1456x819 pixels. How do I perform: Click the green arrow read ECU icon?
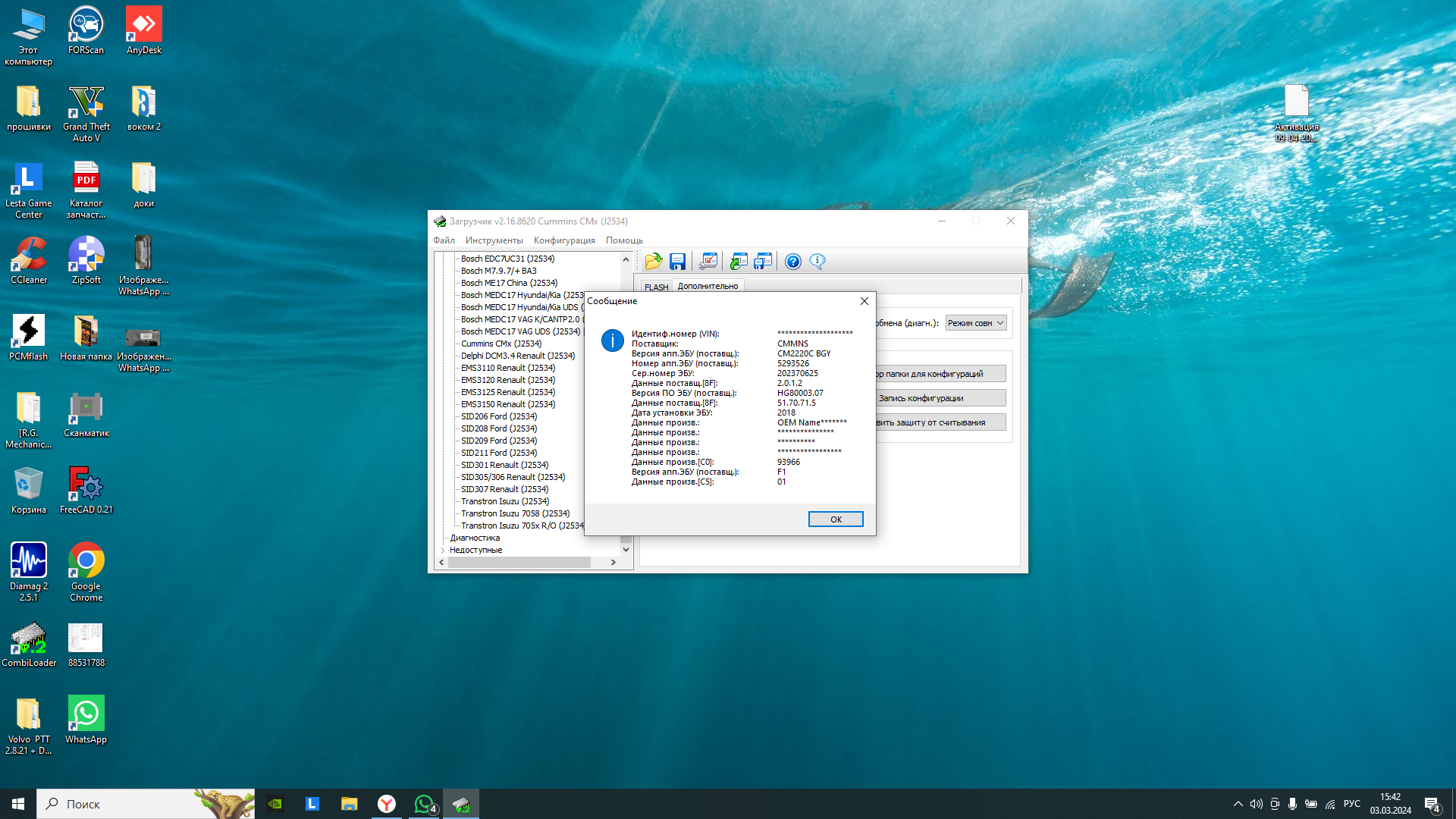point(738,262)
